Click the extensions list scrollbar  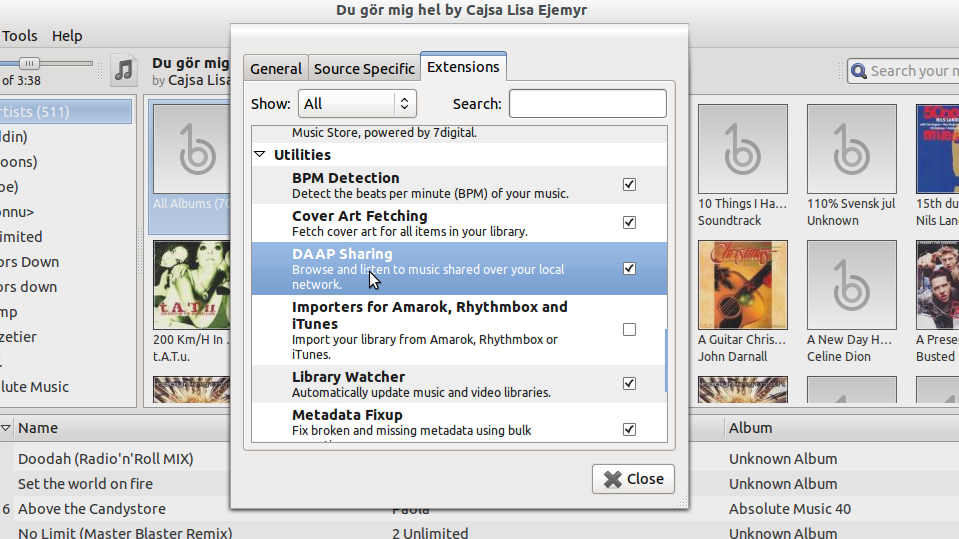[665, 360]
